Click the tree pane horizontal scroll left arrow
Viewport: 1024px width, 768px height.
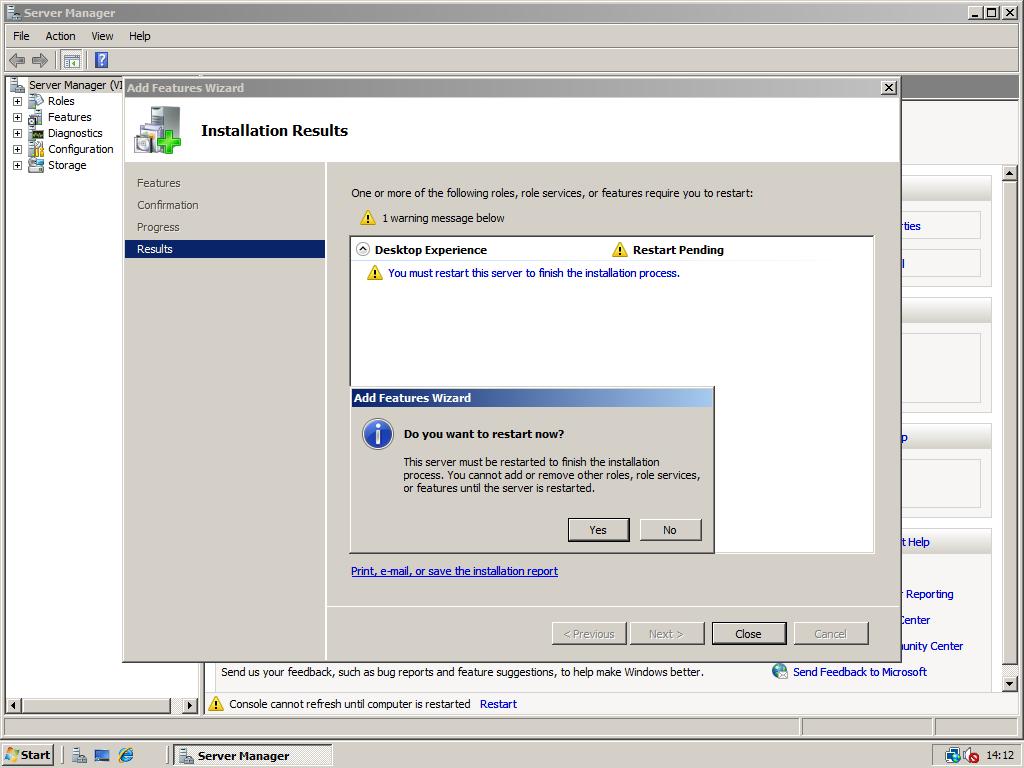point(14,705)
